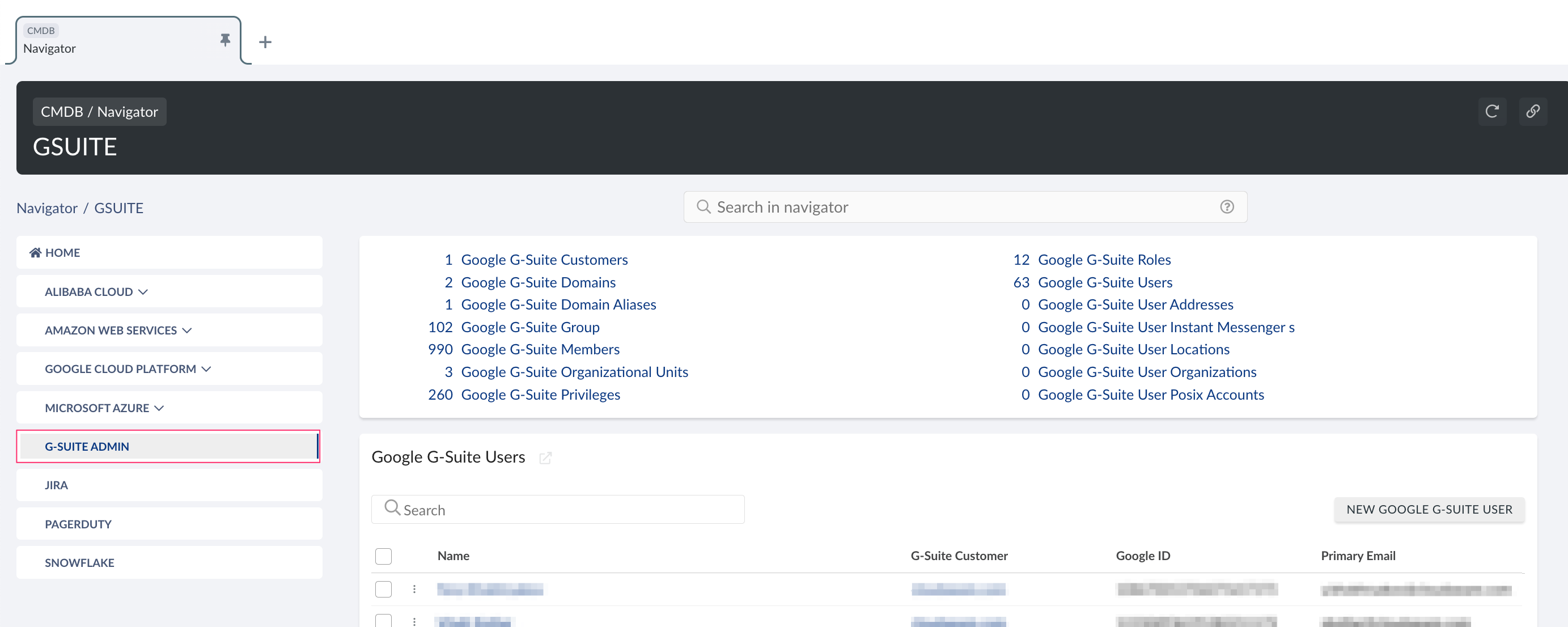Click the 63 users count
Viewport: 1568px width, 627px height.
(x=1021, y=282)
